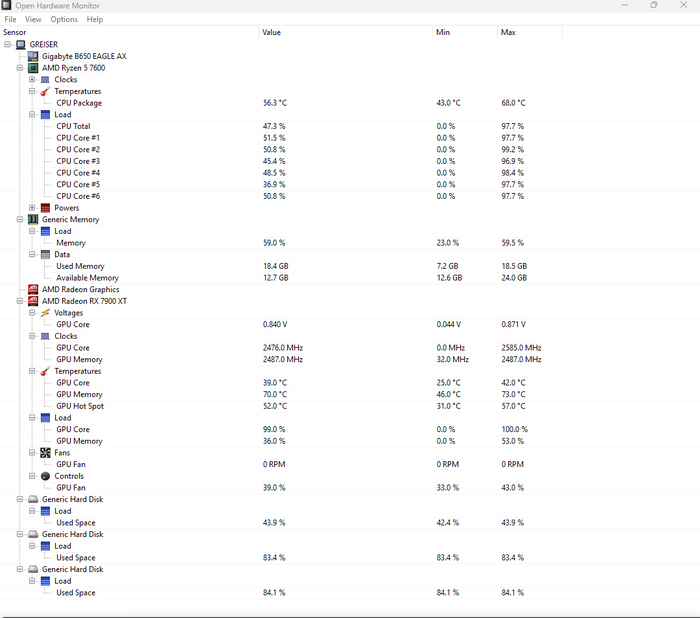Click the Gigabyte B650 EAGLE AX motherboard icon

click(33, 56)
